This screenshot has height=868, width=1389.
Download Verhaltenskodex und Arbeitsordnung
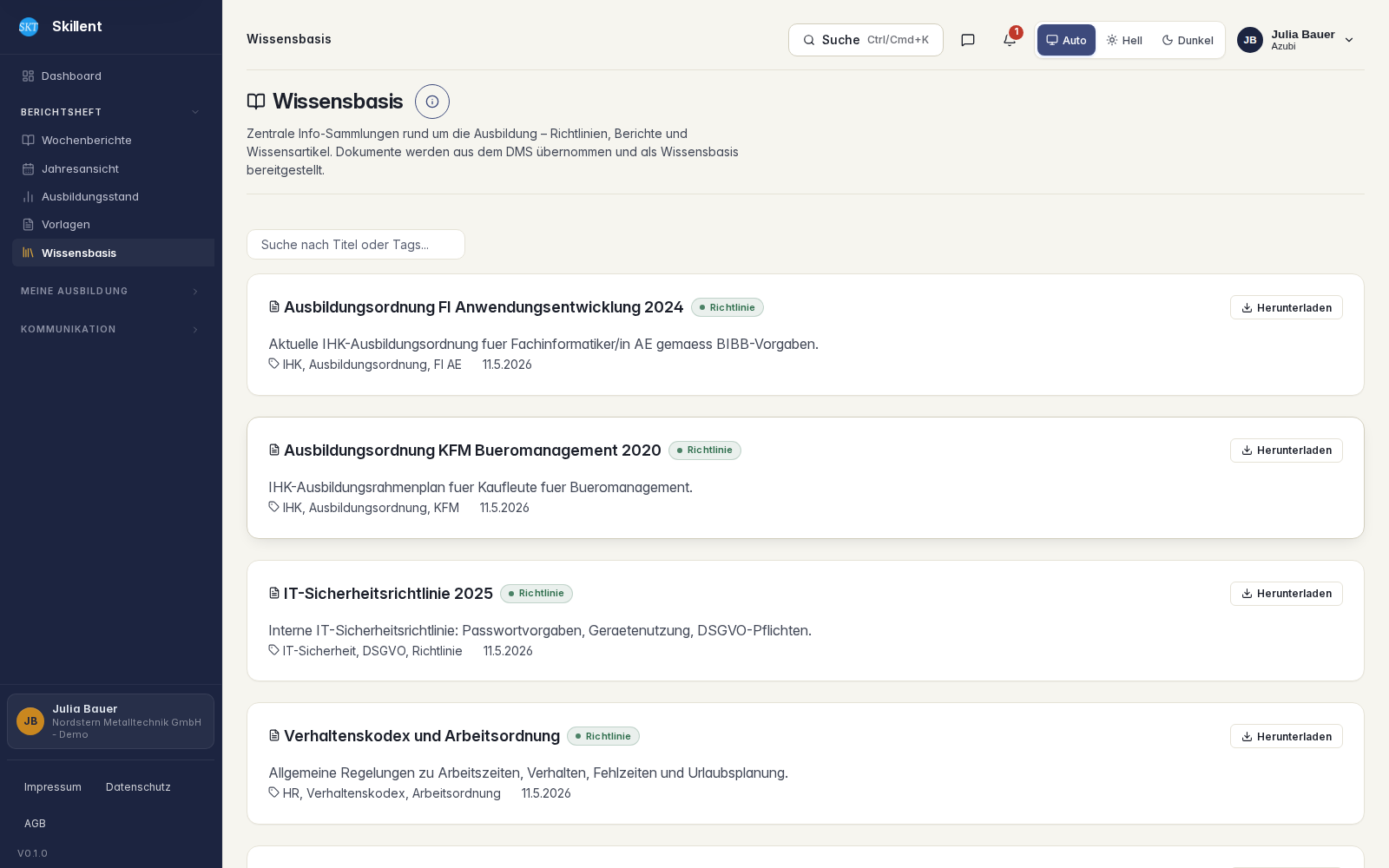[1287, 736]
